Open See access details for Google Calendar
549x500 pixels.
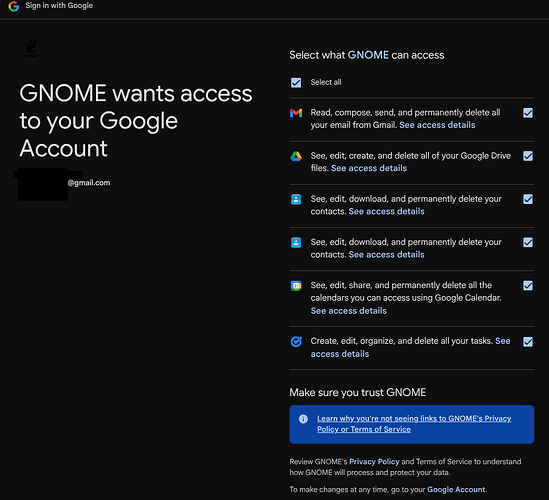pos(348,311)
